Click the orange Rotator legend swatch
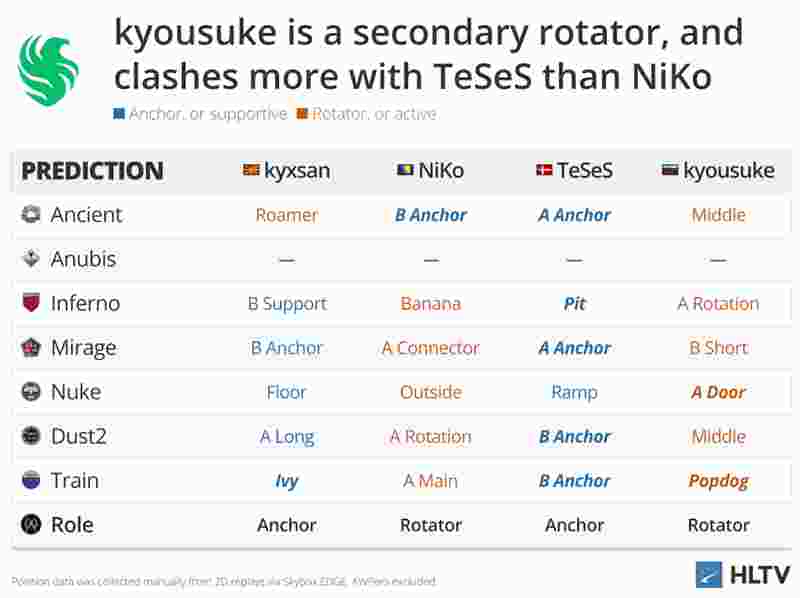This screenshot has width=800, height=598. (x=301, y=114)
